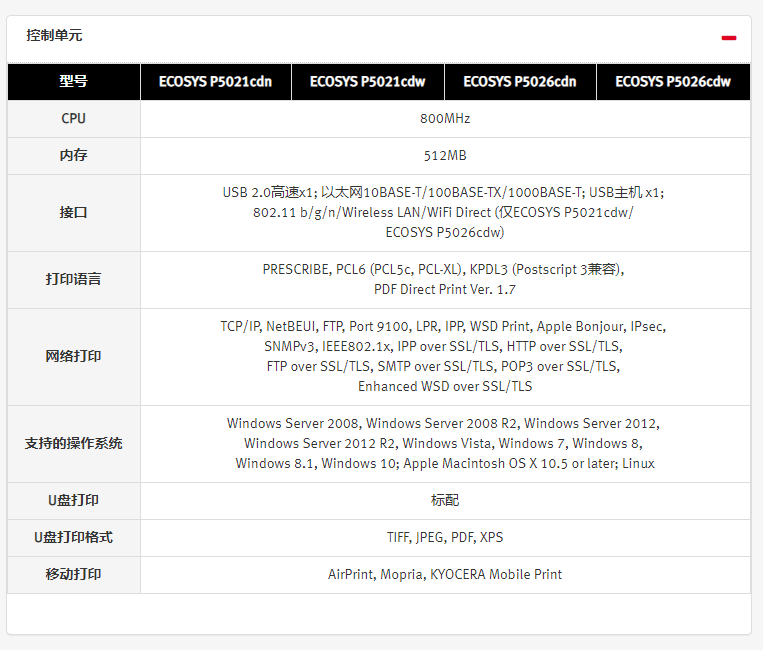The image size is (763, 650).
Task: Select the ECOSYS P5026cdn column header
Action: click(520, 82)
